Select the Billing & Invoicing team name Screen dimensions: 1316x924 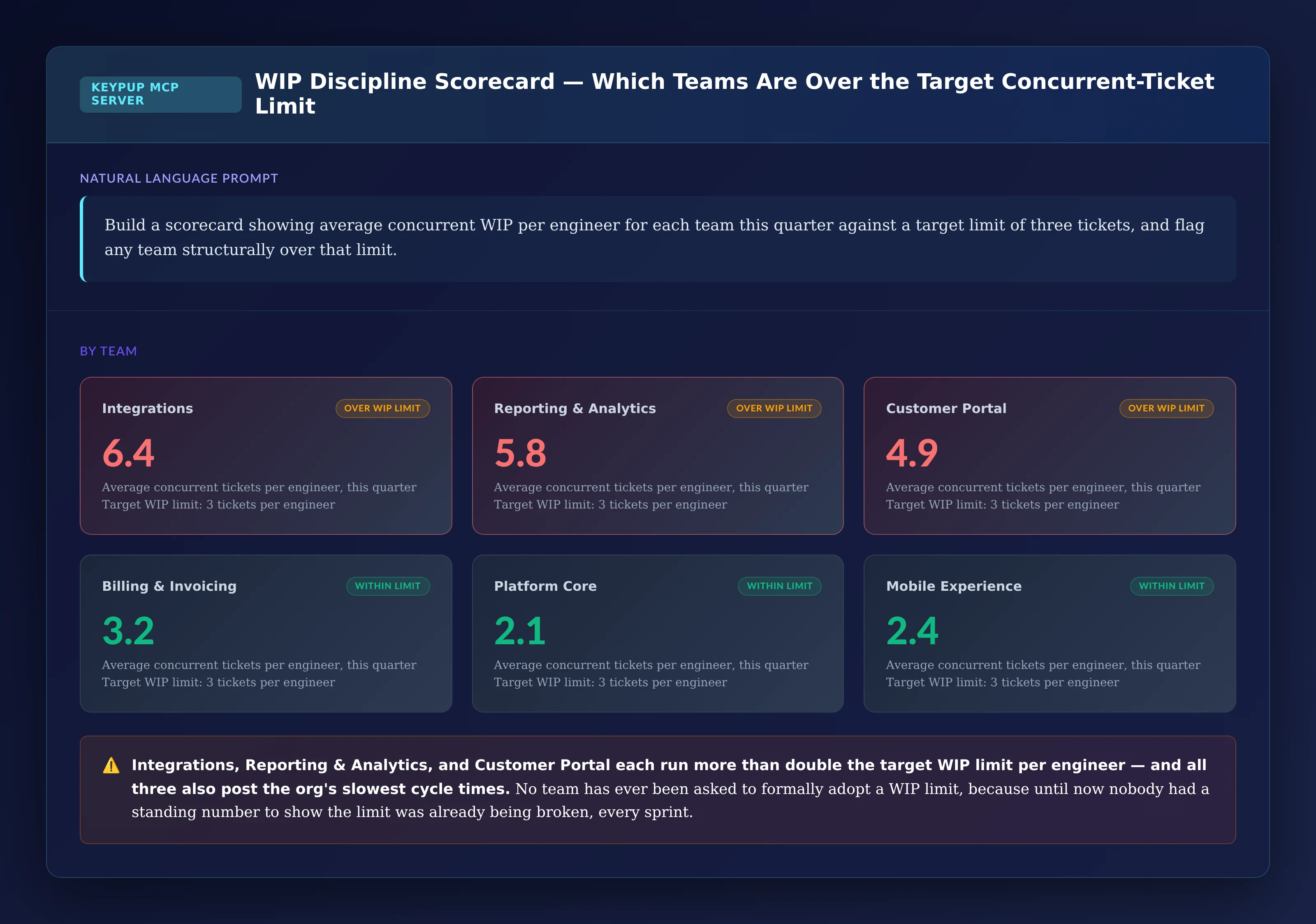169,586
